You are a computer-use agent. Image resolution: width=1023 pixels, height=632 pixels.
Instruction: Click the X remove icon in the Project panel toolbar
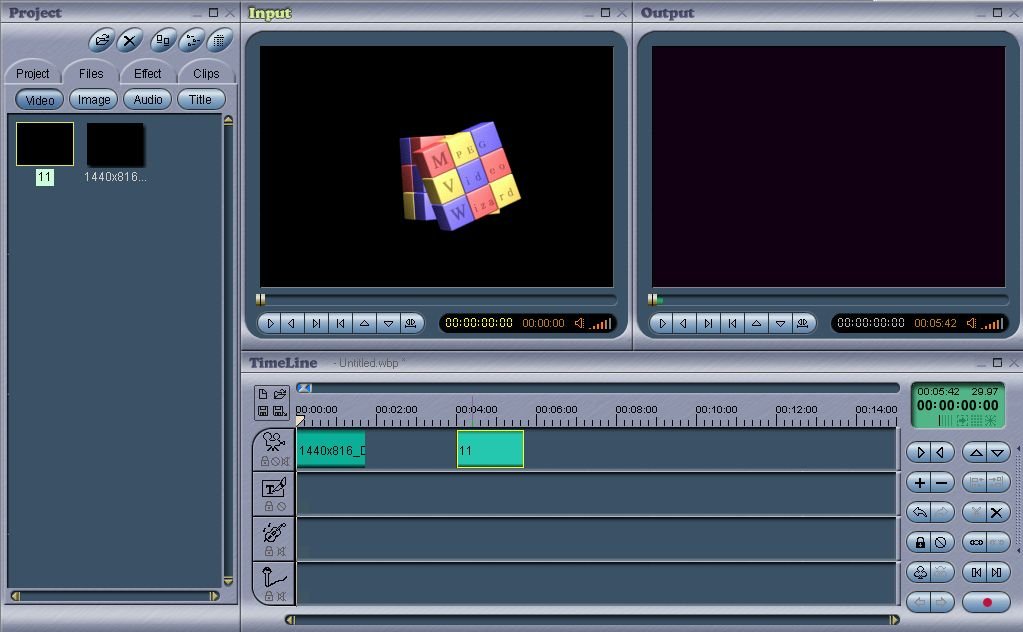(x=130, y=41)
